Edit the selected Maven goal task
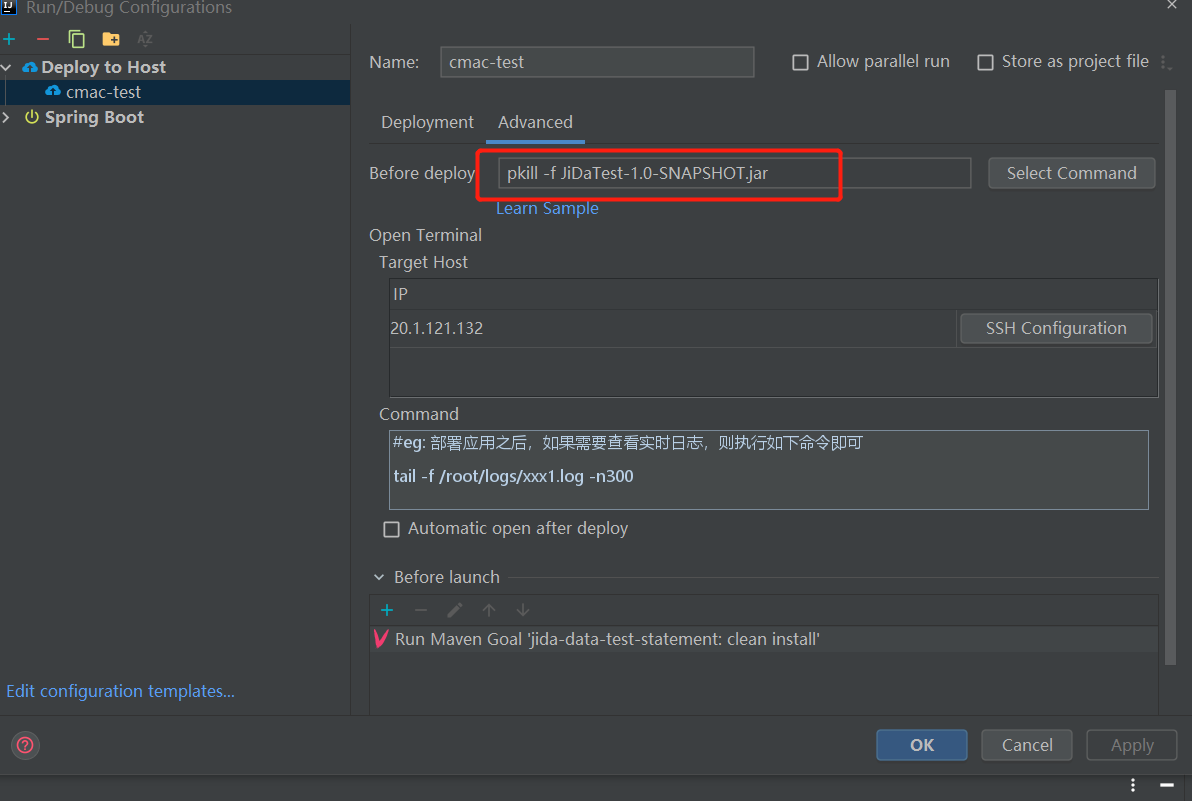Image resolution: width=1192 pixels, height=801 pixels. coord(454,610)
